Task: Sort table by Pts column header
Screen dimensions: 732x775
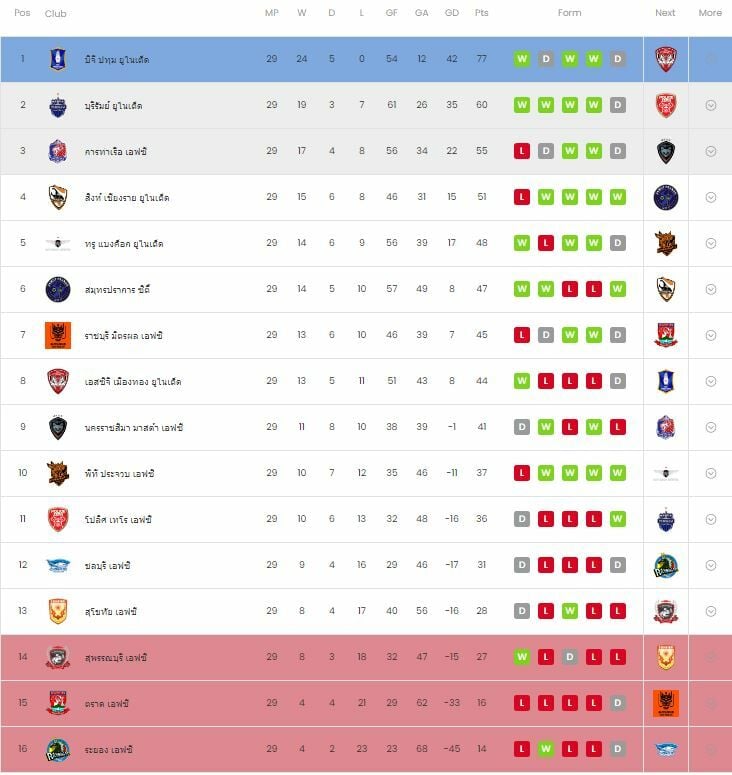Action: click(482, 13)
